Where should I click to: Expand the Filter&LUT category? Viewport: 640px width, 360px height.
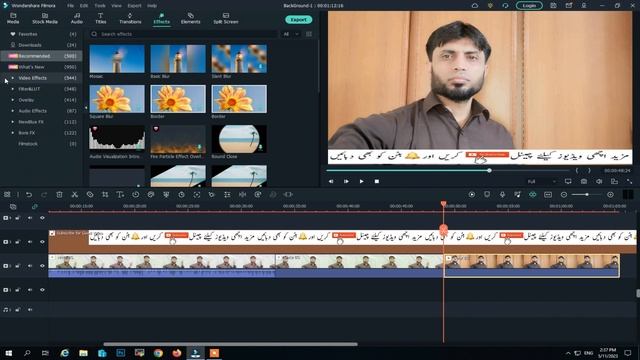(13, 89)
